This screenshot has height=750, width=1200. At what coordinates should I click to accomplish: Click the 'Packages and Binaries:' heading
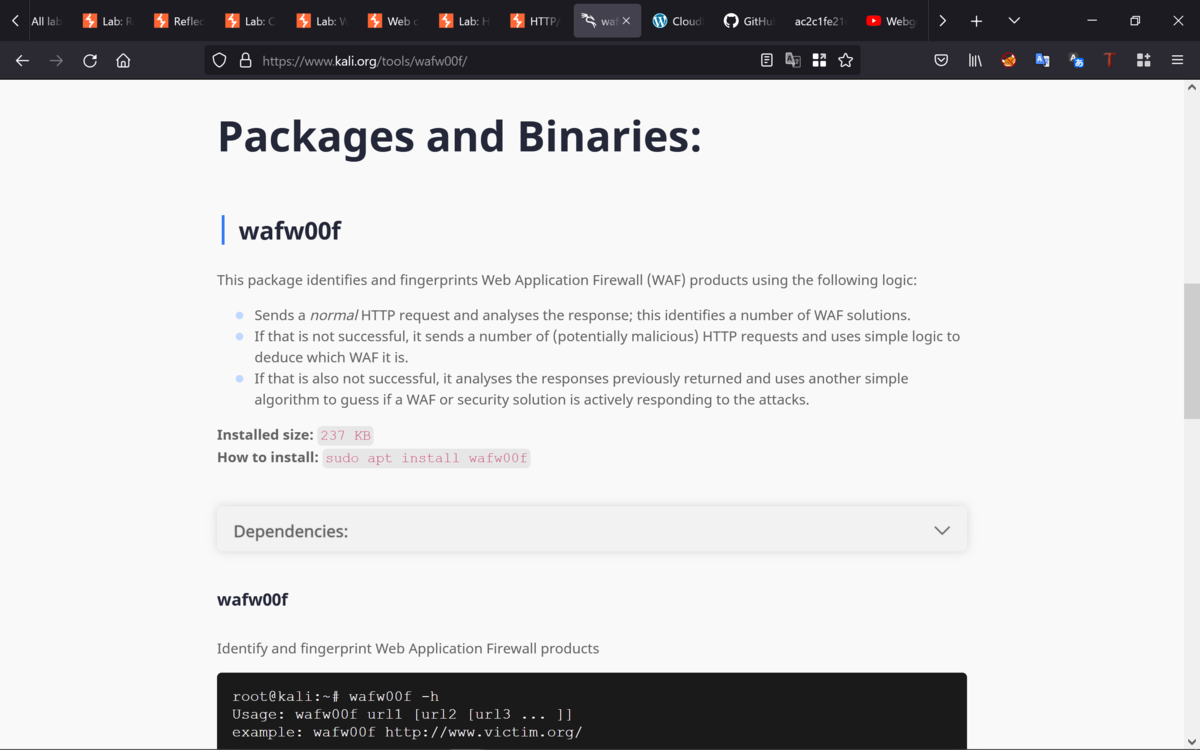tap(459, 136)
